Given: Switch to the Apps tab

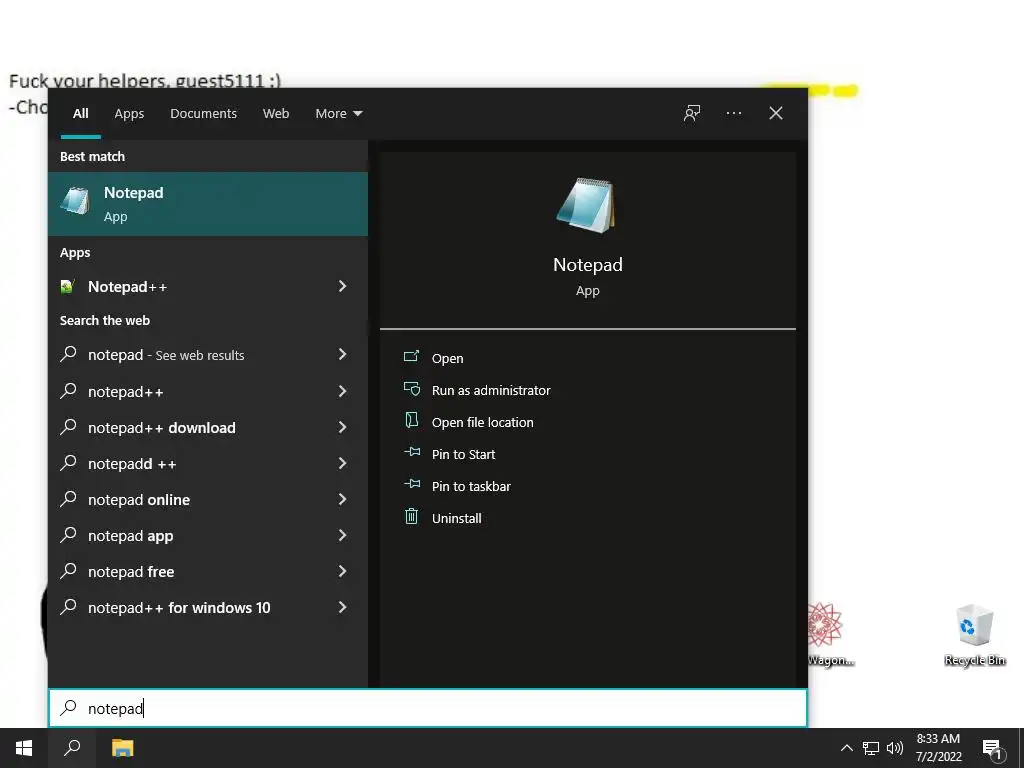Looking at the screenshot, I should coord(129,113).
